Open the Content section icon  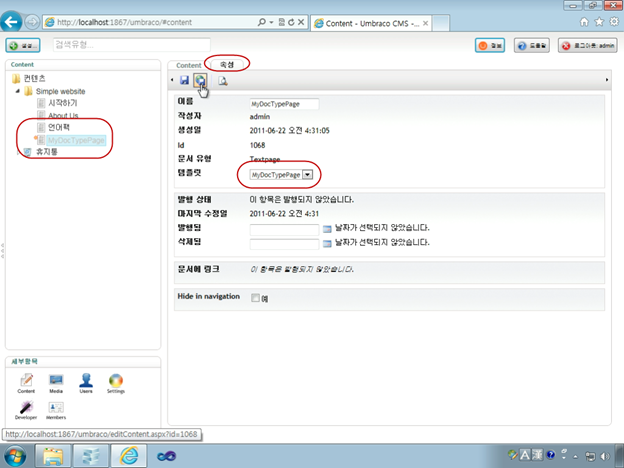pyautogui.click(x=26, y=384)
